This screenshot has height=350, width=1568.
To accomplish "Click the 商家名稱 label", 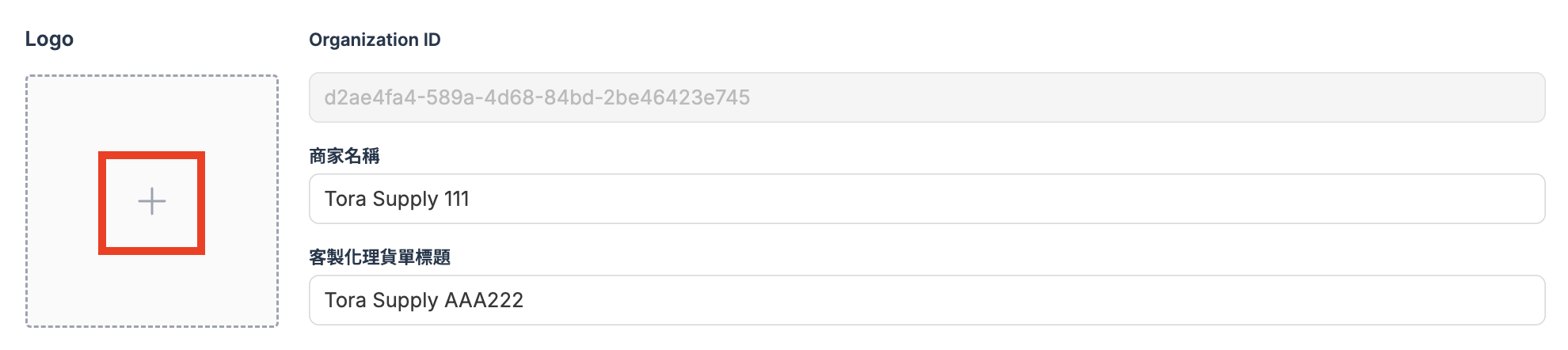I will point(344,156).
